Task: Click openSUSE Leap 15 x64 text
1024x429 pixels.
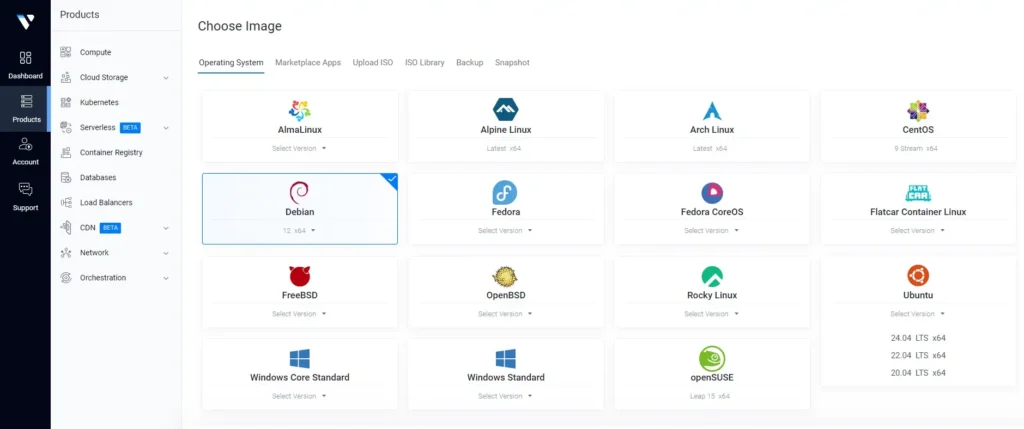Action: [x=710, y=396]
